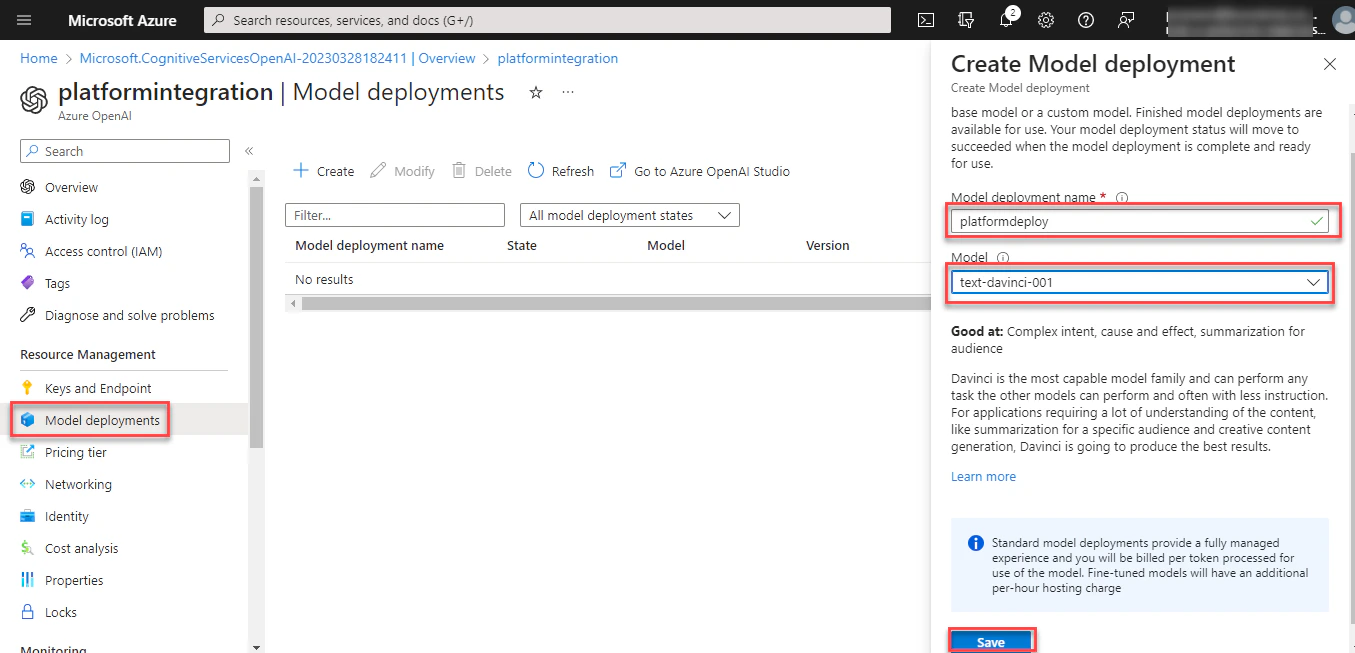
Task: Click sidebar scrollbar down arrow
Action: pyautogui.click(x=257, y=646)
